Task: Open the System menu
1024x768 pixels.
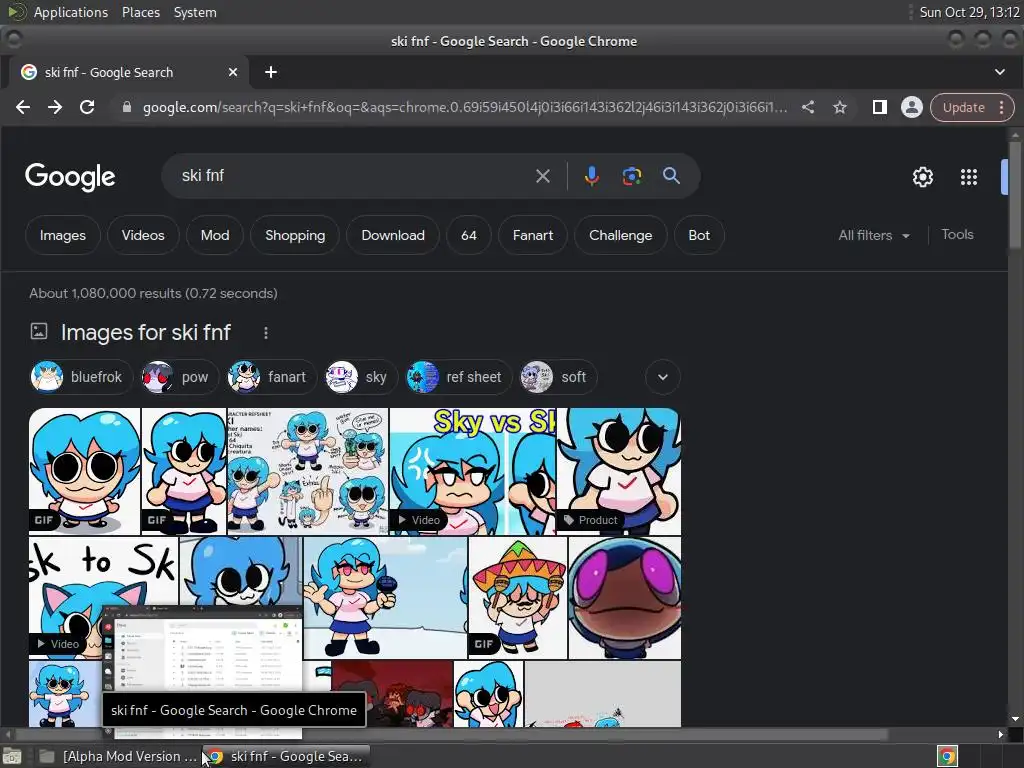Action: pos(195,12)
